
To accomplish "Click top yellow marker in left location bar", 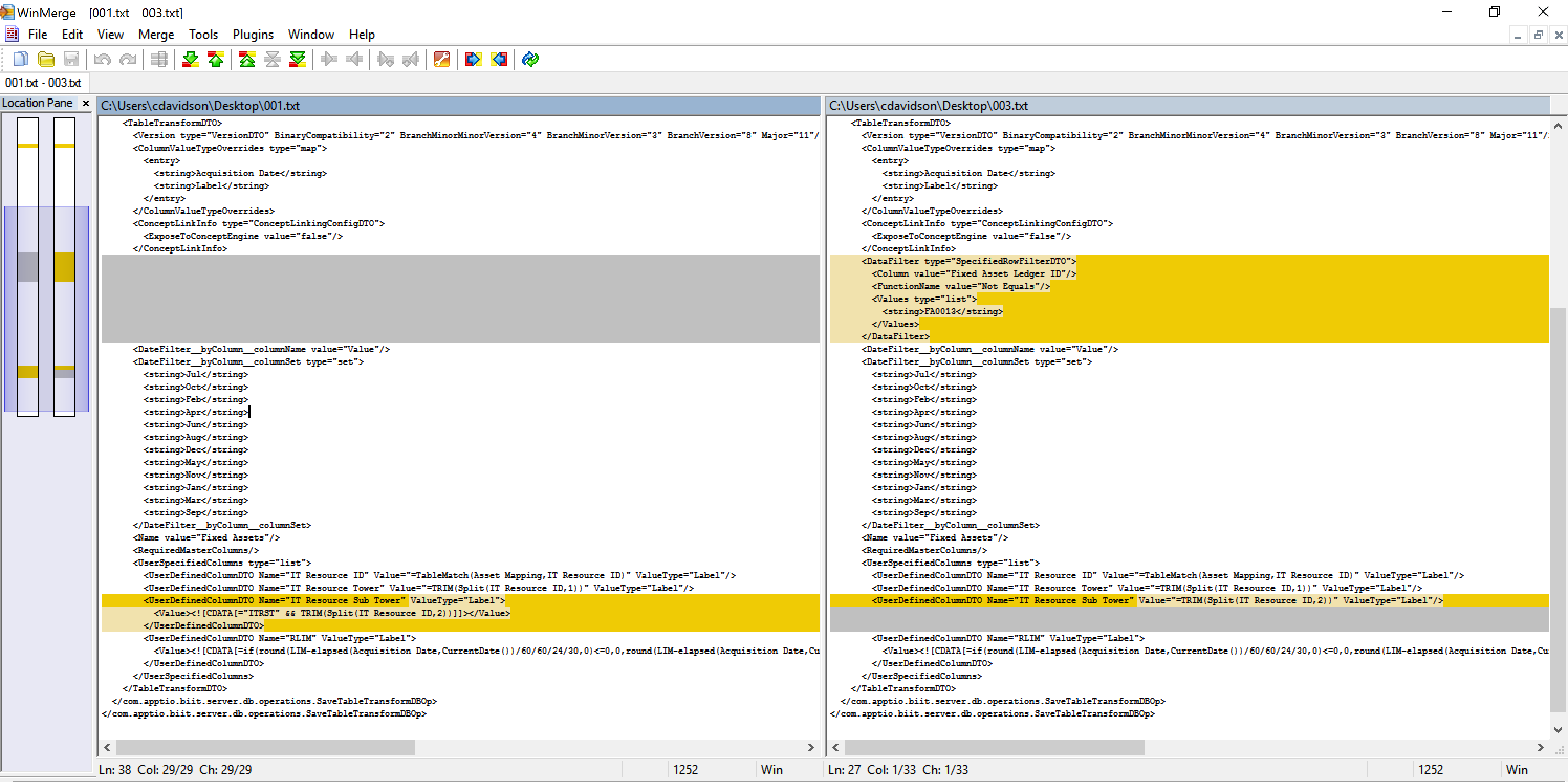I will [27, 146].
